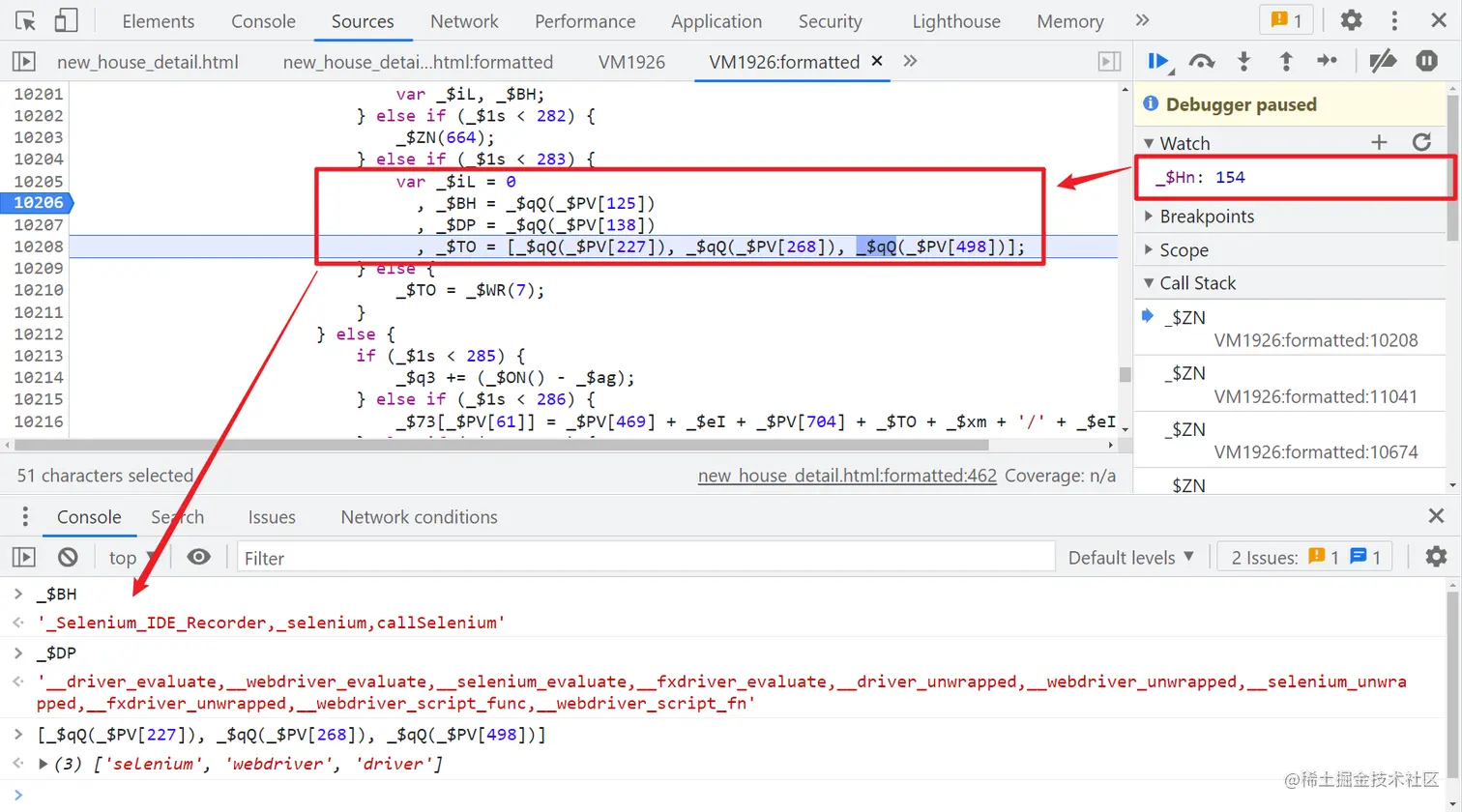
Task: Open the DevTools three-dot customize menu
Action: tap(1394, 20)
